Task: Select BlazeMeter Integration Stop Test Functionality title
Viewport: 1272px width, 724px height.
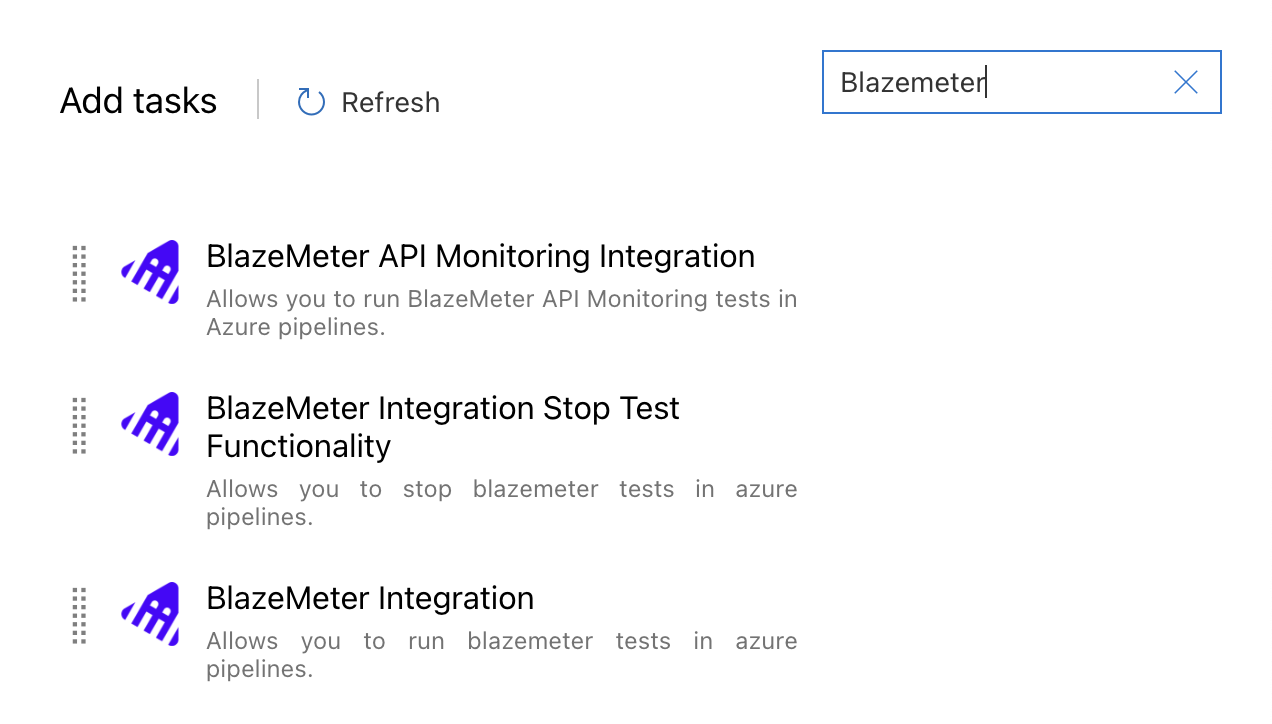Action: coord(442,408)
